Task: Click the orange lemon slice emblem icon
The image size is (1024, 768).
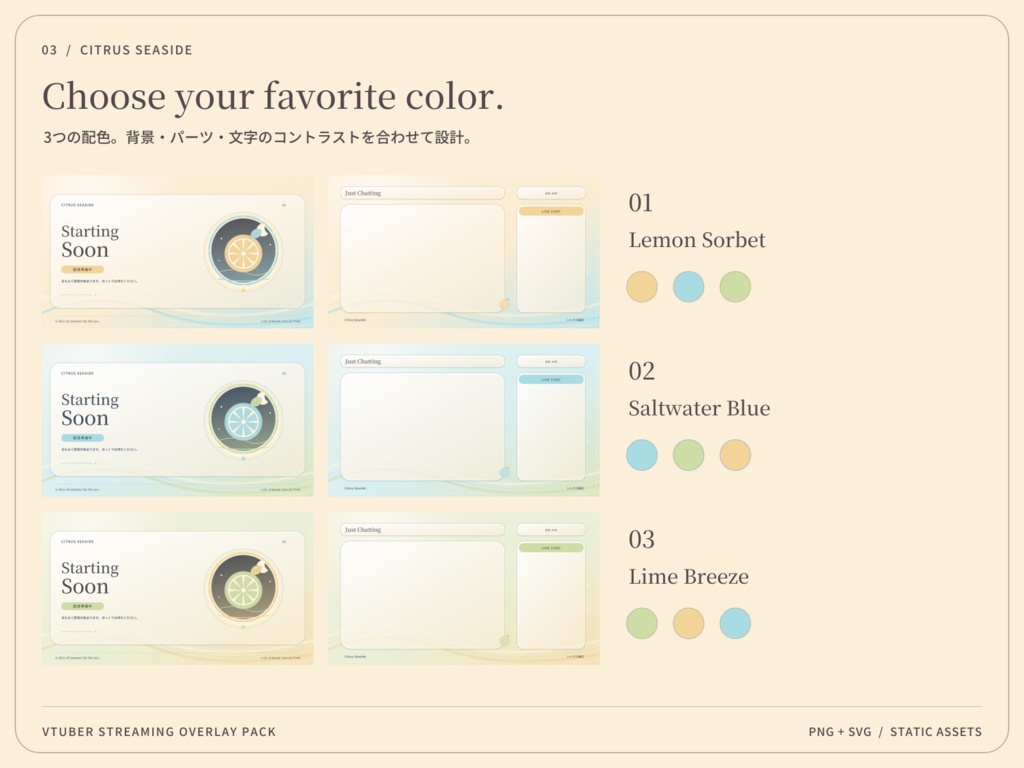Action: (244, 251)
